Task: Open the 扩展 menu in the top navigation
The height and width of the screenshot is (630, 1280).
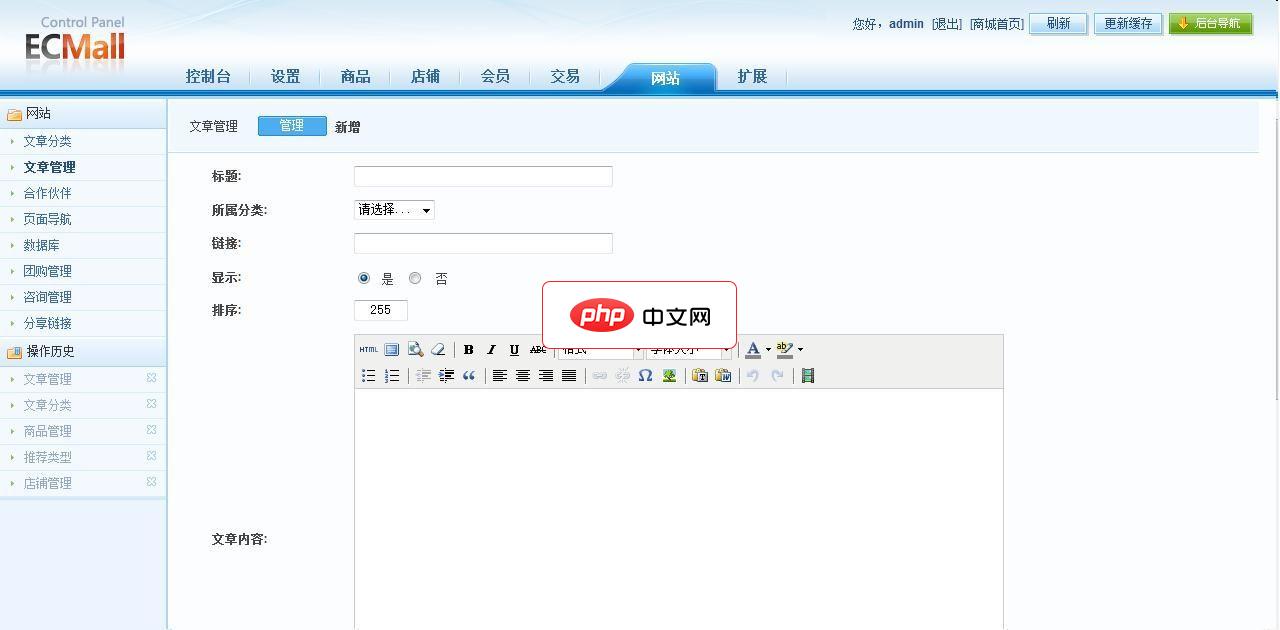Action: pyautogui.click(x=751, y=75)
